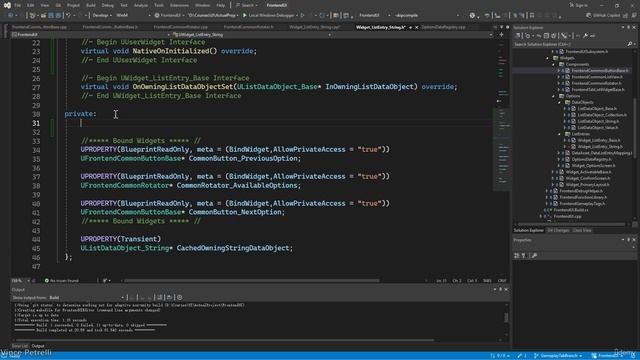Click FrontendUI repository in status bar
This screenshot has width=640, height=360.
pyautogui.click(x=606, y=356)
